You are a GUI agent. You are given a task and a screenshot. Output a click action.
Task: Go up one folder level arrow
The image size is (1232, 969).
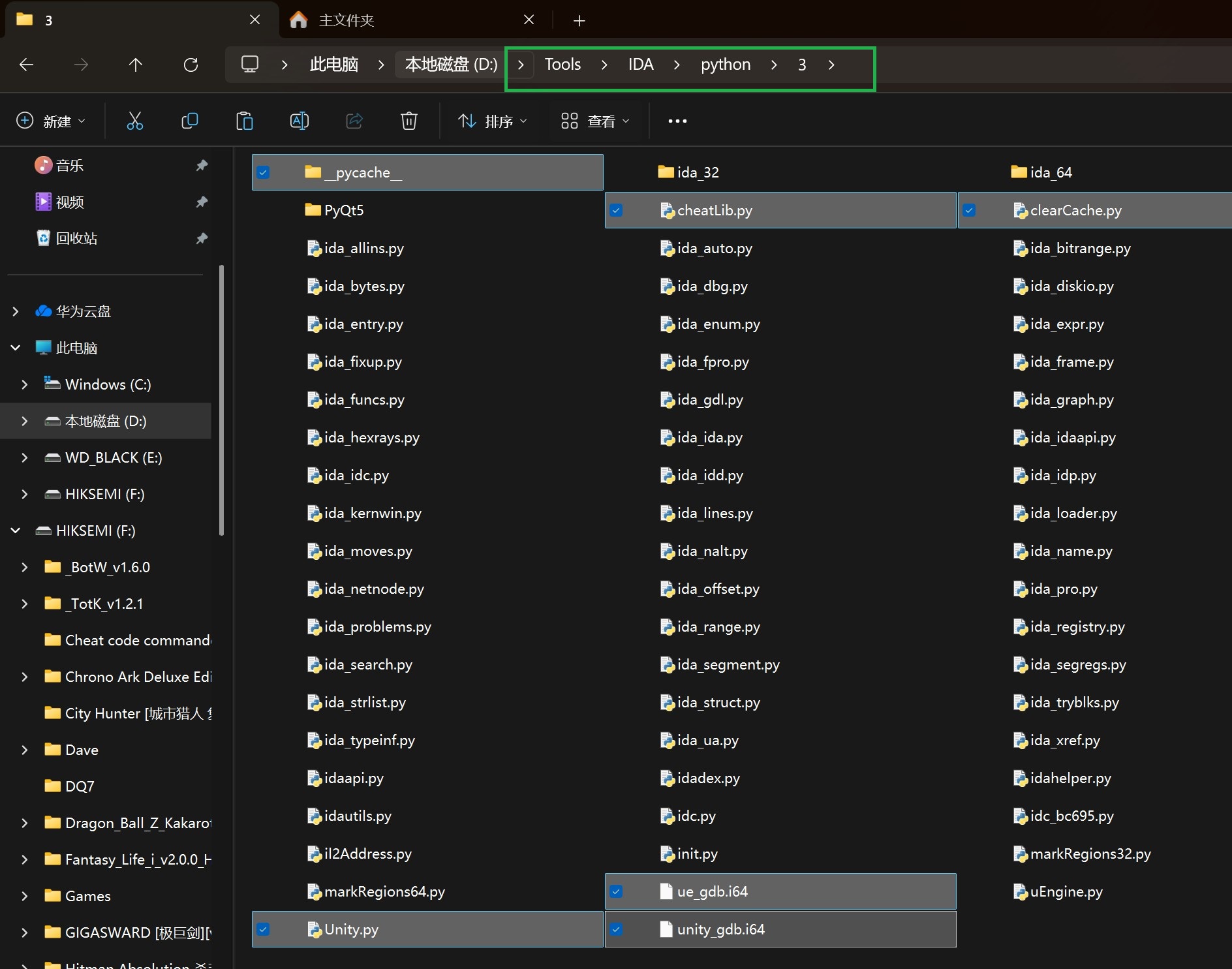(x=136, y=65)
